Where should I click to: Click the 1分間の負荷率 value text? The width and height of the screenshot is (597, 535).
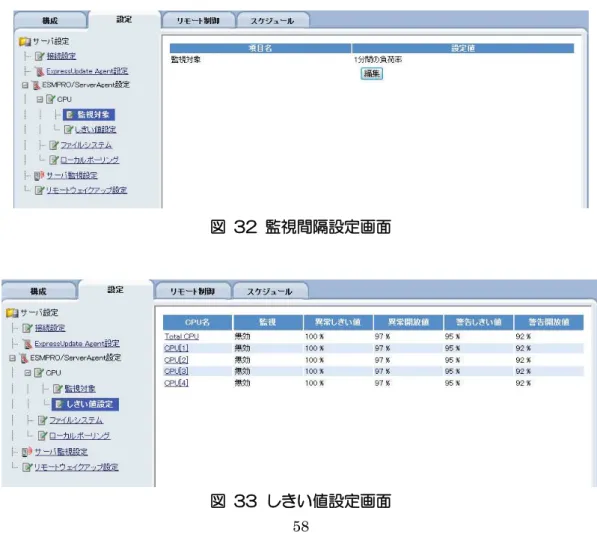click(x=378, y=59)
